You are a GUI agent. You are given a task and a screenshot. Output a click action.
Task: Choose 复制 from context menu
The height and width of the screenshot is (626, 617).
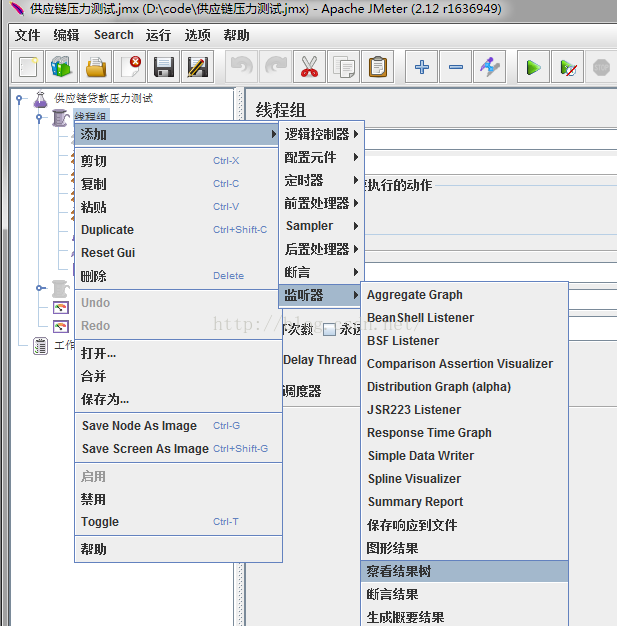point(179,184)
